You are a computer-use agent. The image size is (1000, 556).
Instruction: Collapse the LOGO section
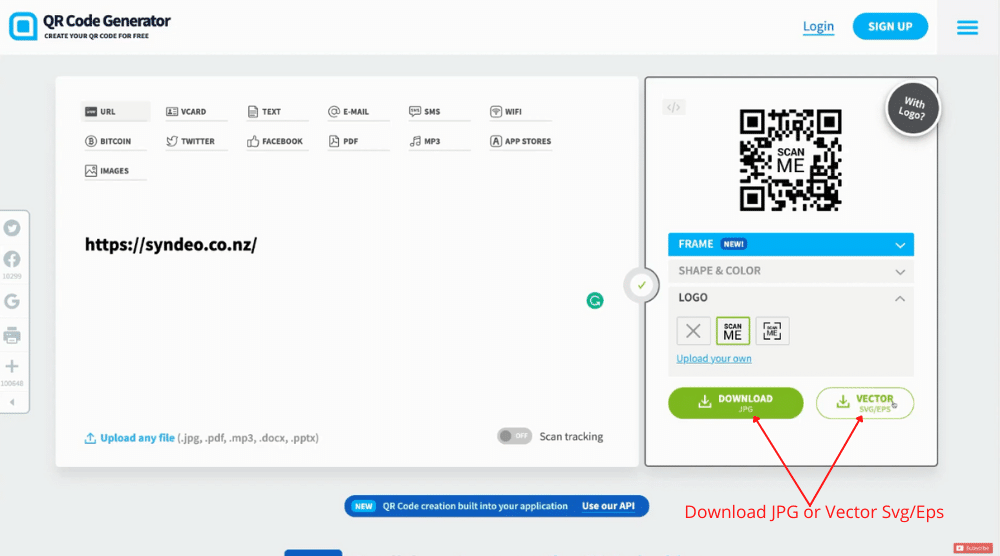click(x=791, y=298)
